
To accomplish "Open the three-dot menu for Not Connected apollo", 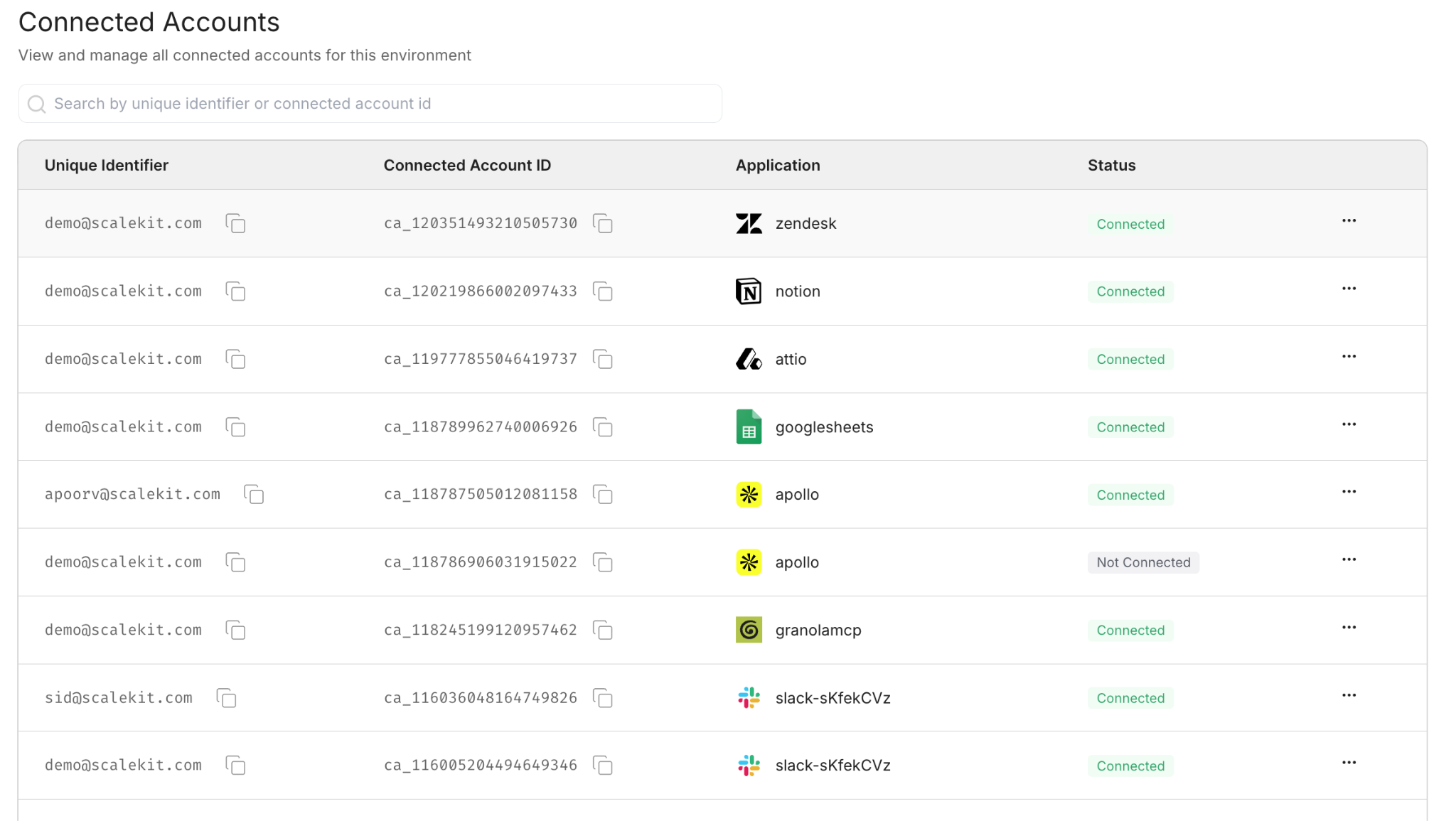I will [x=1349, y=560].
